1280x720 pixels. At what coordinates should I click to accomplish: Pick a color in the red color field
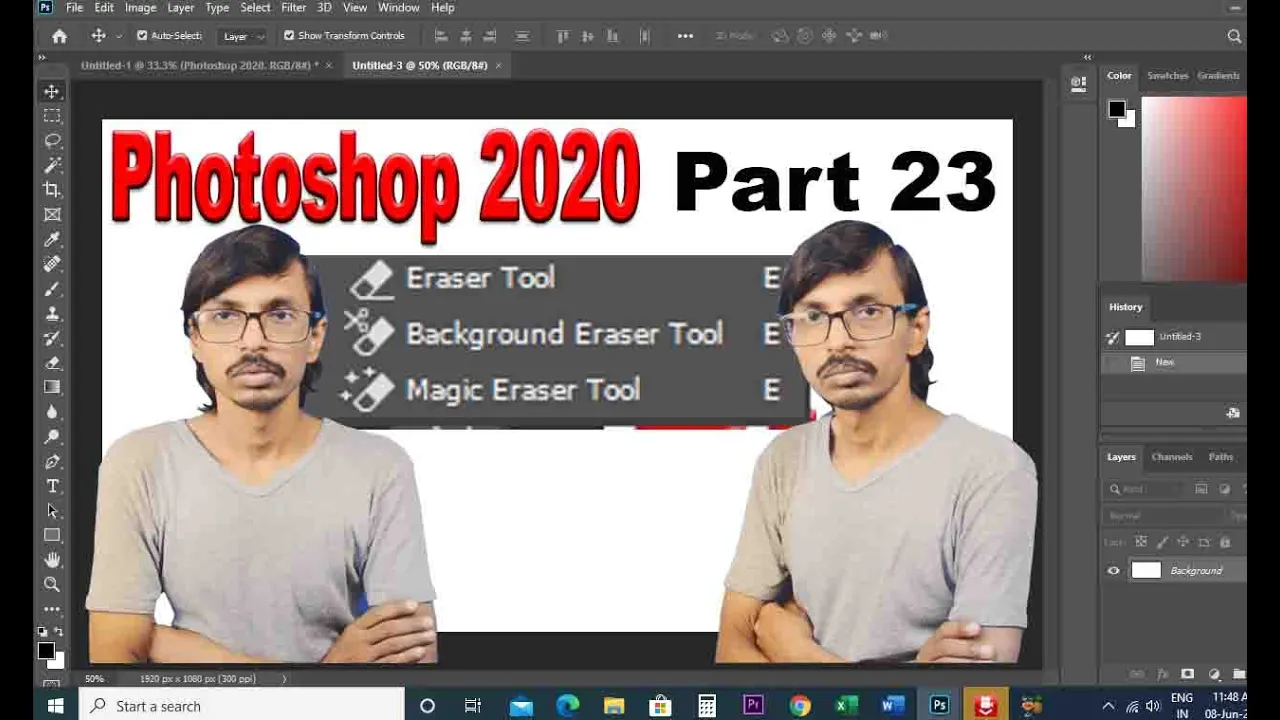(1194, 189)
